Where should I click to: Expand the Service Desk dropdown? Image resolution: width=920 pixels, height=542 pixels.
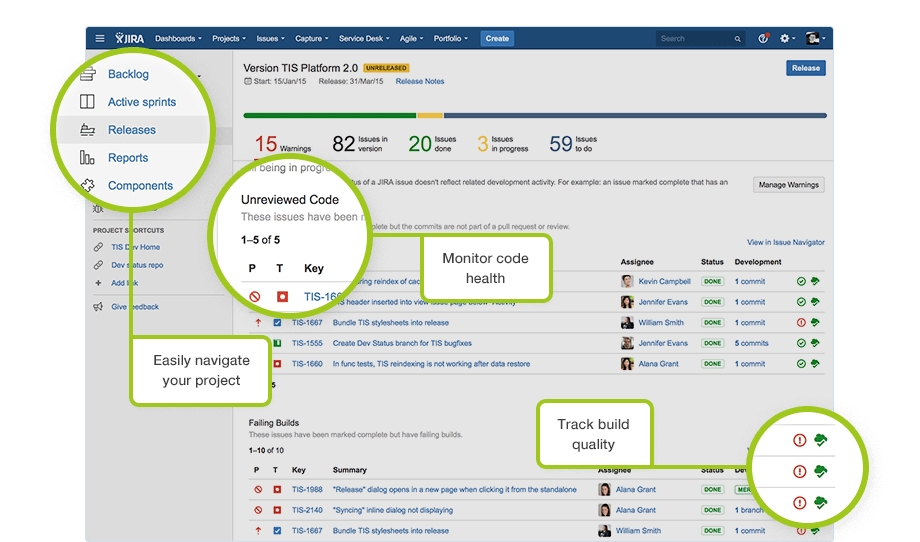tap(366, 39)
